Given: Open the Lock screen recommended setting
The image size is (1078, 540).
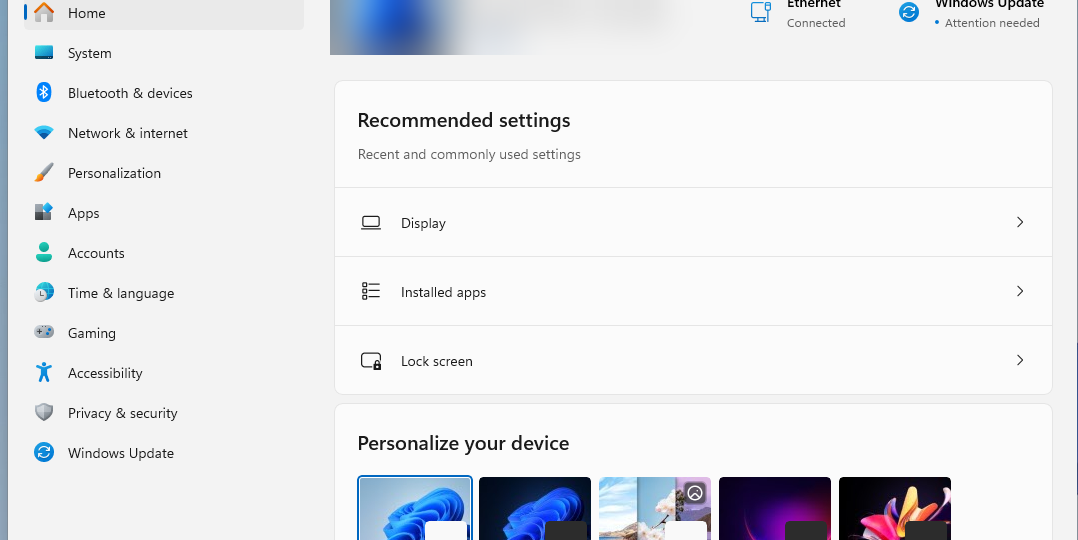Looking at the screenshot, I should 693,360.
